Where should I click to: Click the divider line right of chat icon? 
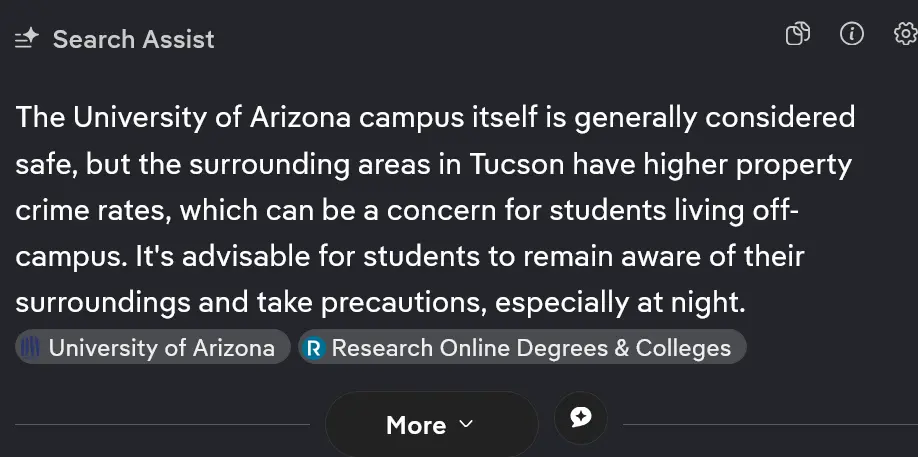[x=768, y=425]
